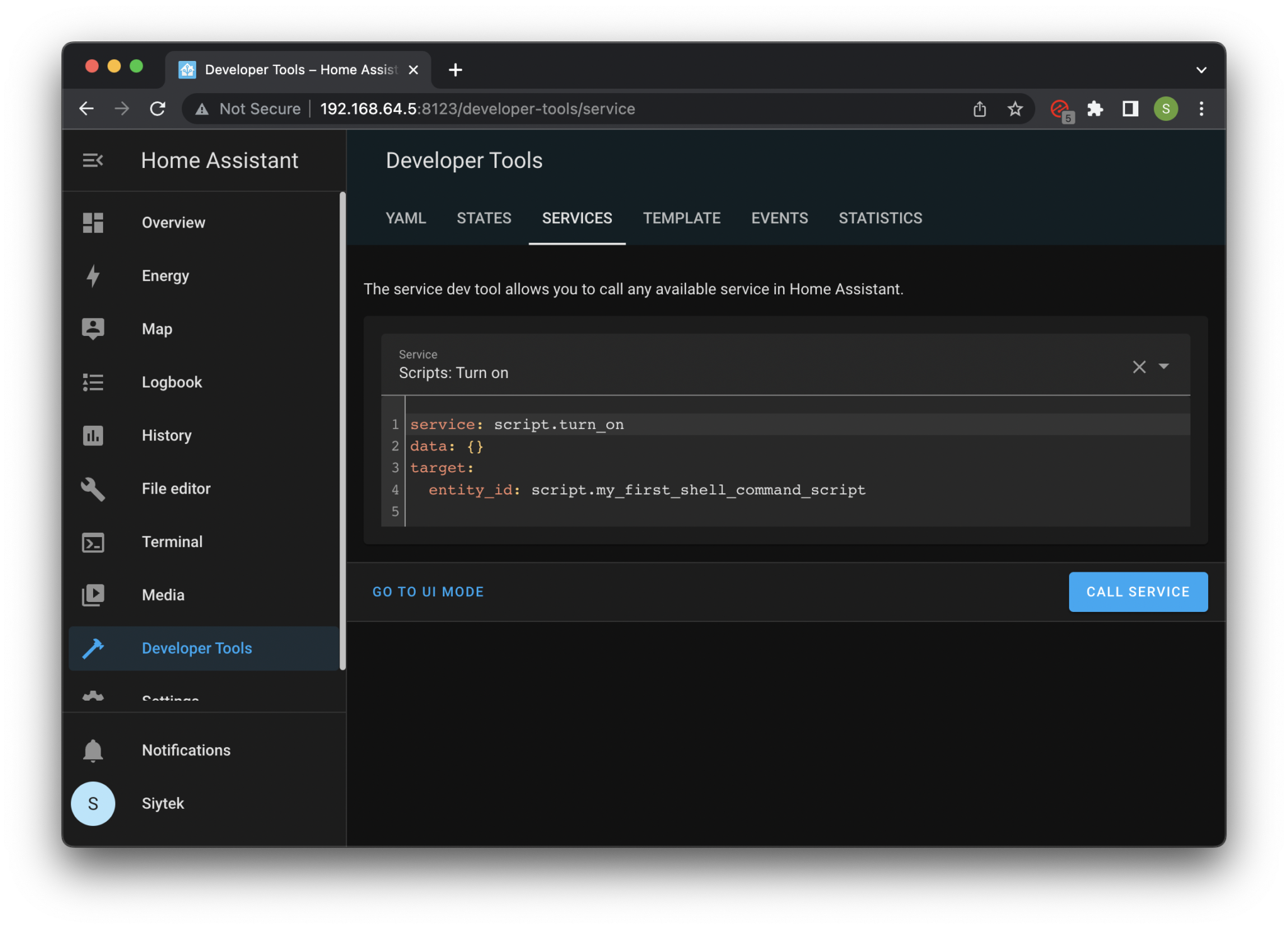Click the sidebar scrollbar
This screenshot has height=929, width=1288.
tap(342, 431)
